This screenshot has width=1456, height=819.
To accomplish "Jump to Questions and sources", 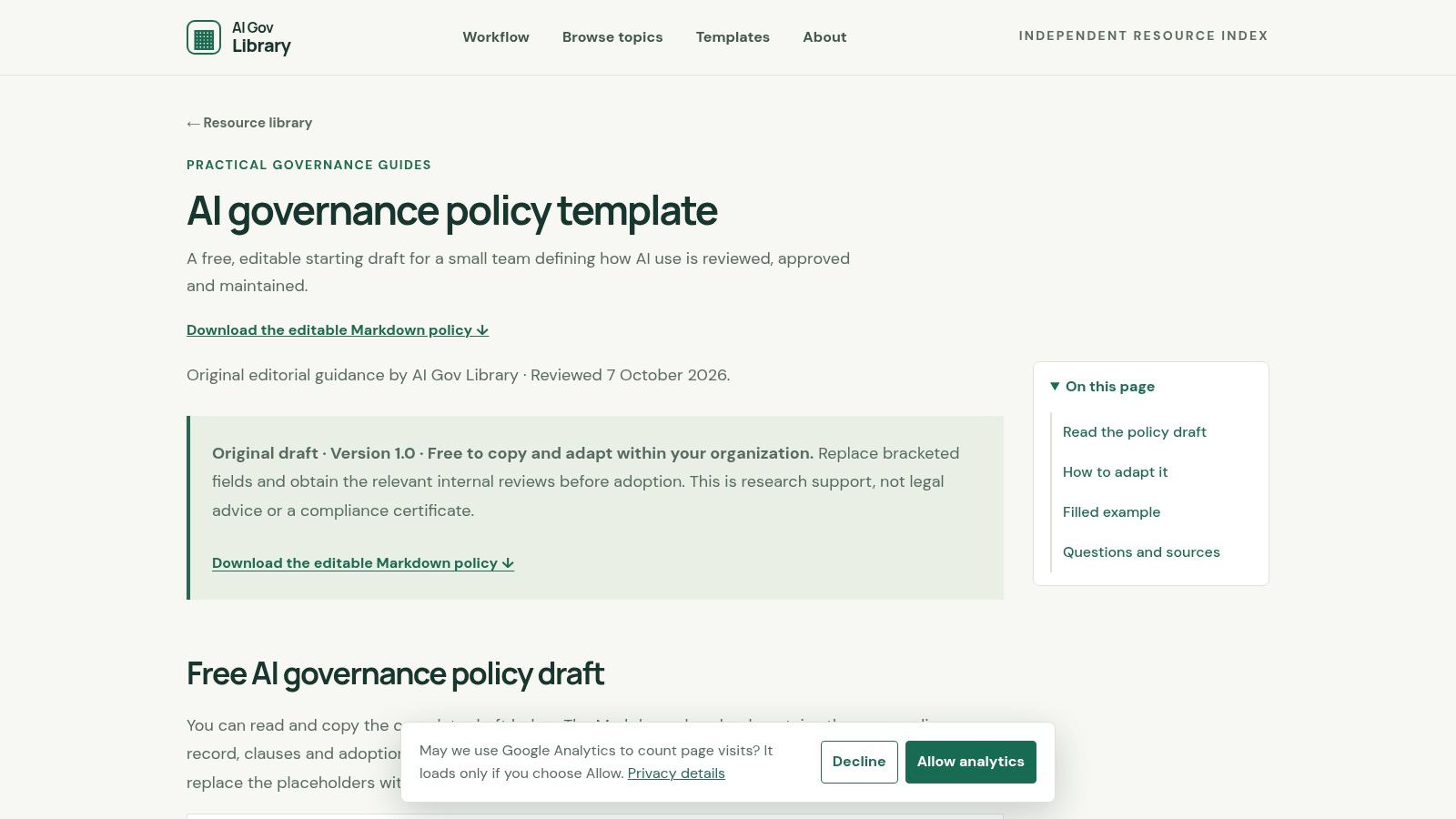I will pos(1141,552).
